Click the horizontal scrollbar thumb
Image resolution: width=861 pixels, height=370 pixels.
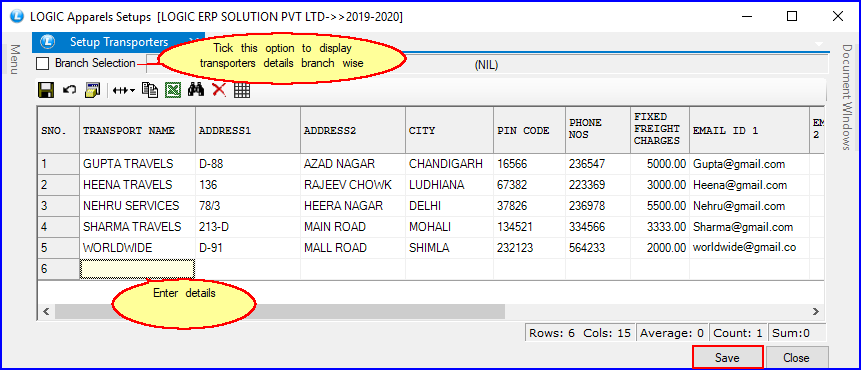(x=279, y=311)
